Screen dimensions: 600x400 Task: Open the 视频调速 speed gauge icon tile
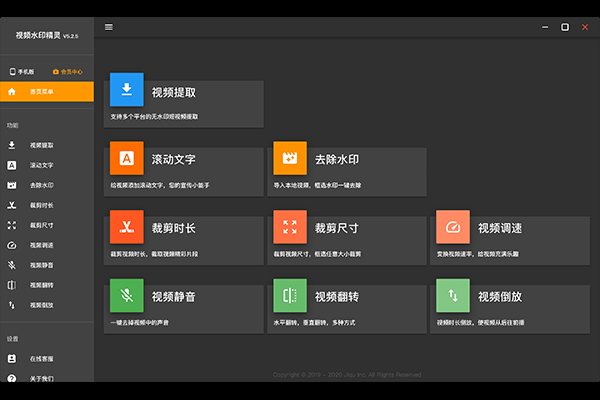point(453,227)
